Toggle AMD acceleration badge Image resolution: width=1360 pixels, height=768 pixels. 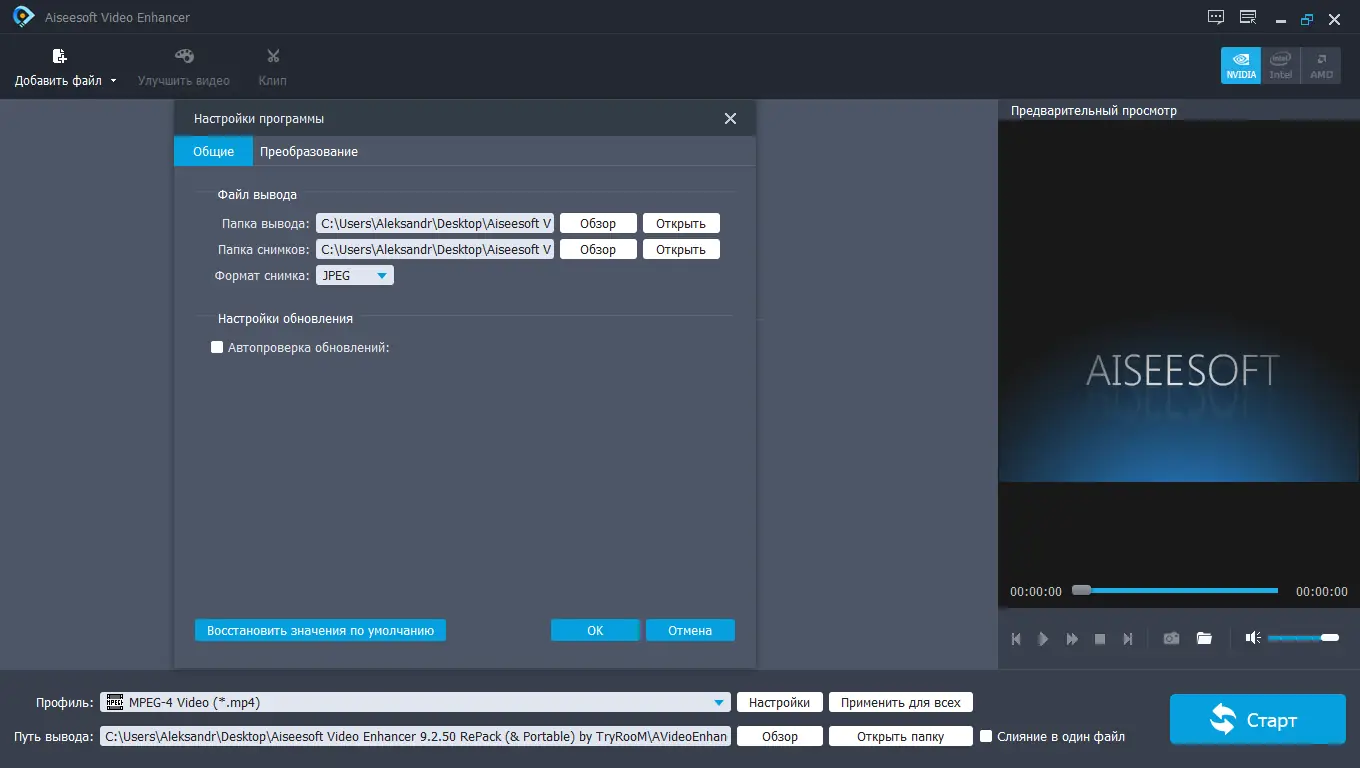point(1321,65)
